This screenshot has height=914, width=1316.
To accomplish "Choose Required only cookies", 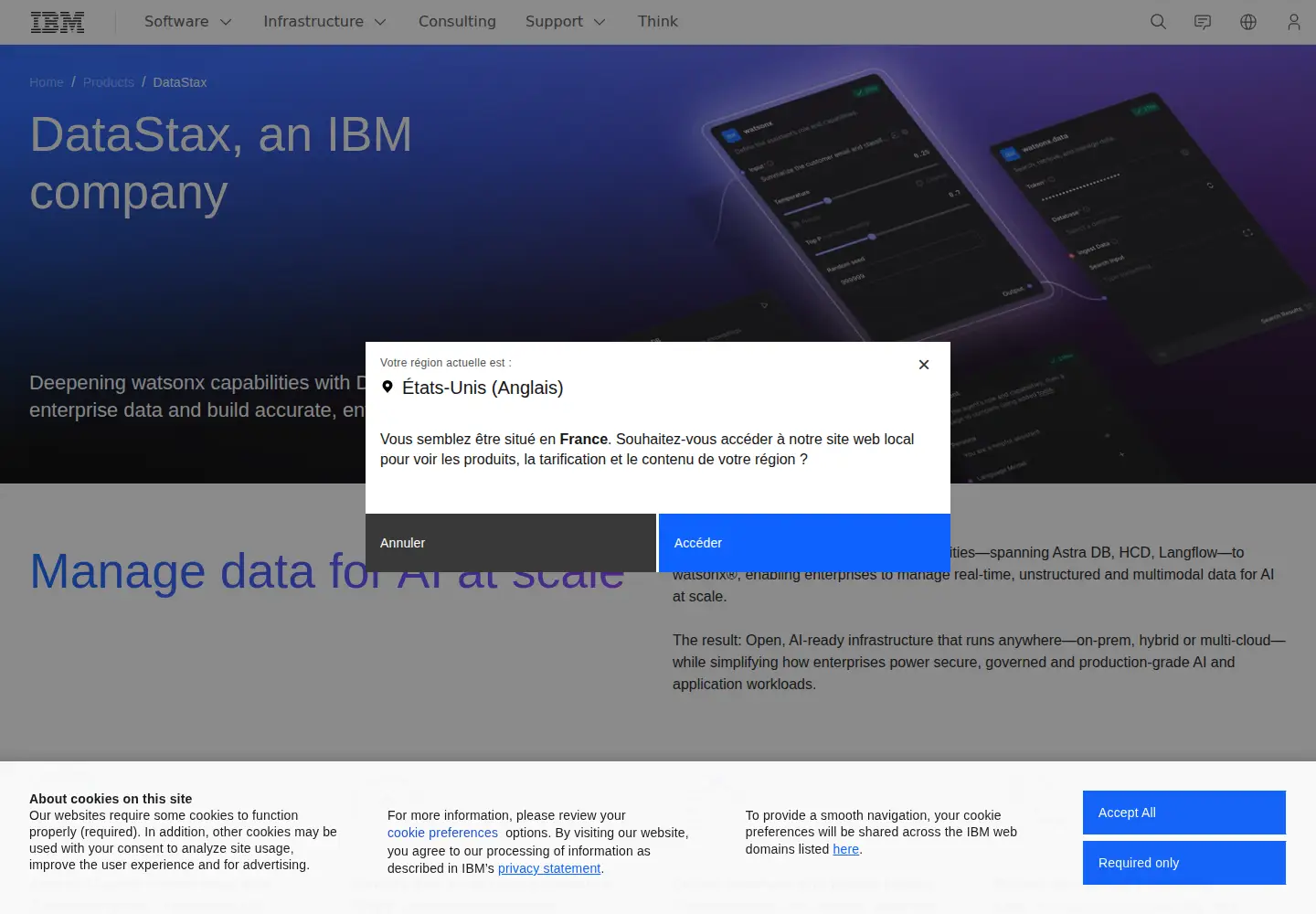I will point(1184,863).
